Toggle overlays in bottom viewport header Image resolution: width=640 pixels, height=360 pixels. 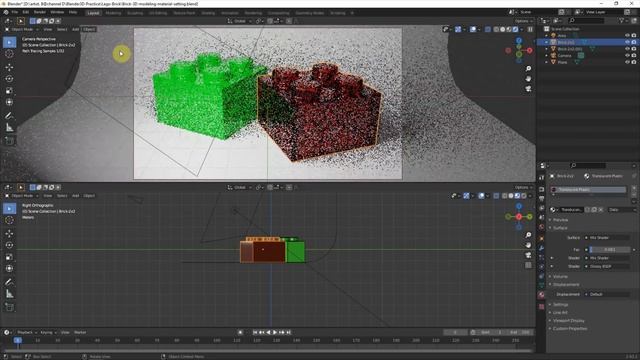481,196
